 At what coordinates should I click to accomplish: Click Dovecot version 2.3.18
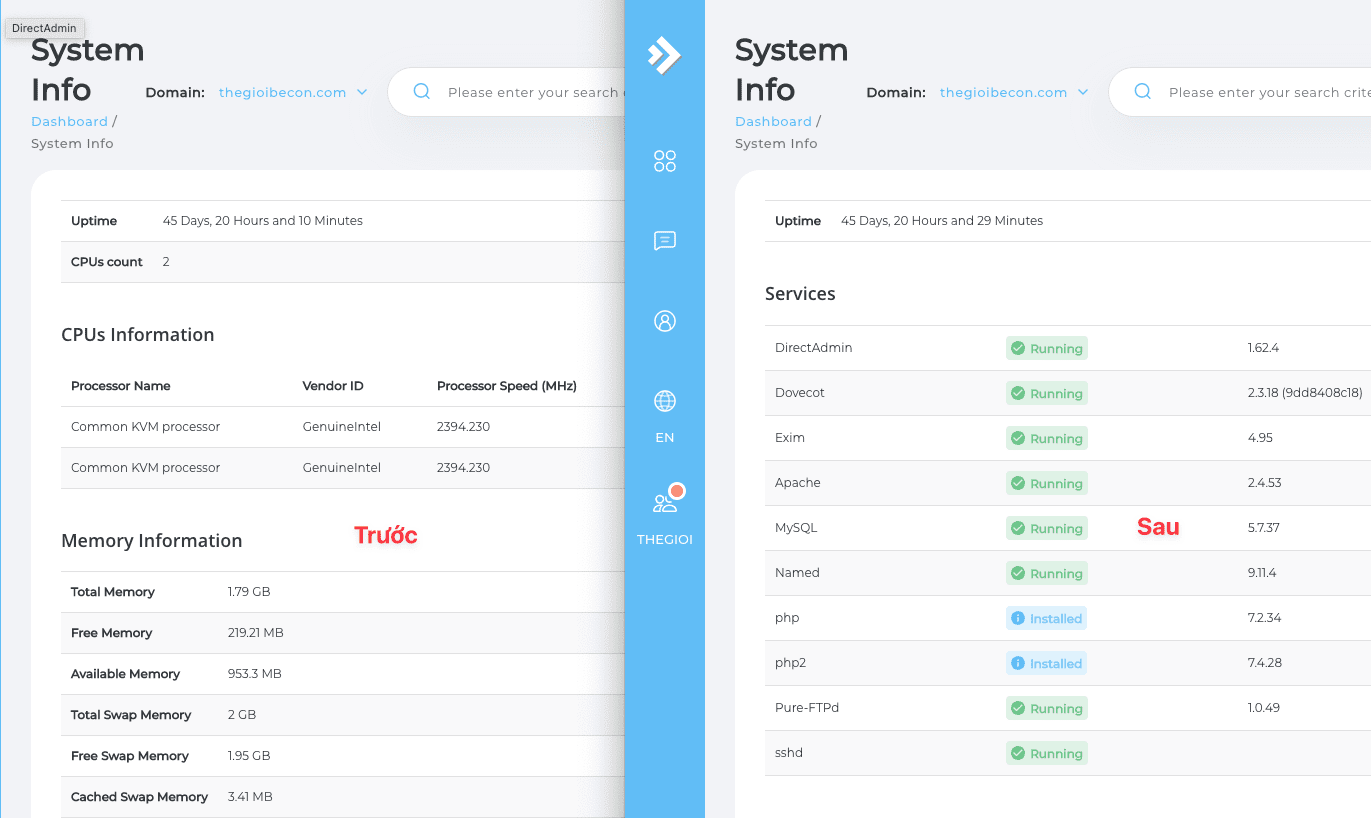pos(1305,393)
